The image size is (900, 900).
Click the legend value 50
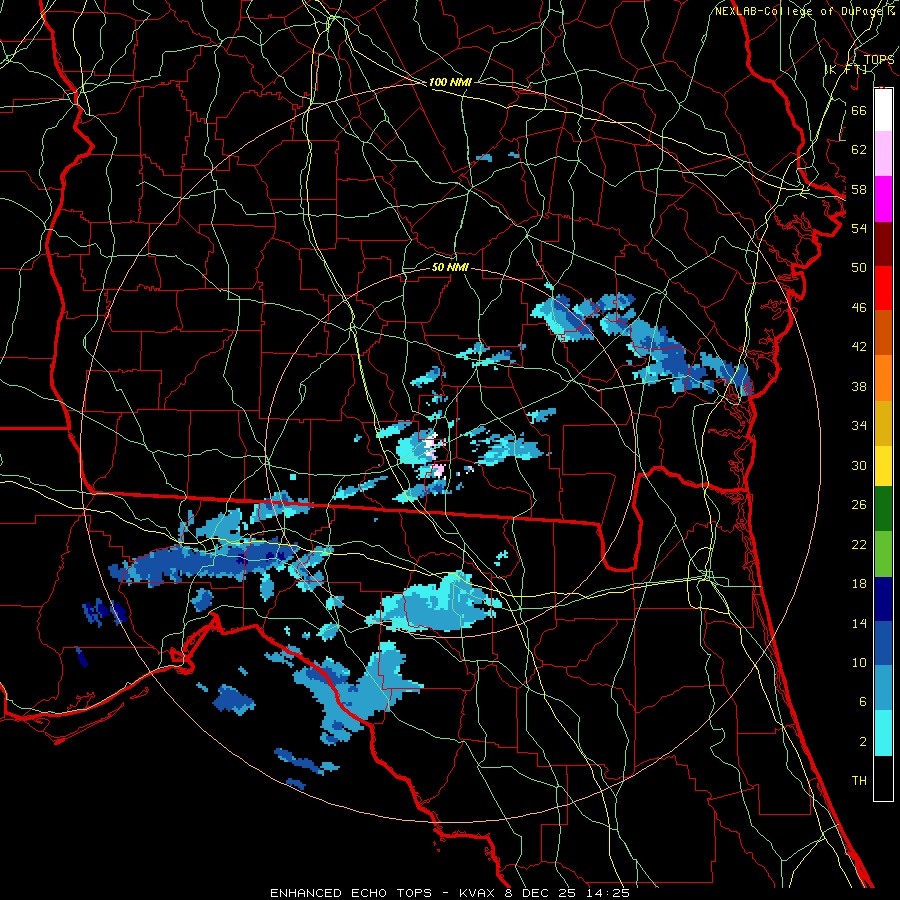coord(859,267)
